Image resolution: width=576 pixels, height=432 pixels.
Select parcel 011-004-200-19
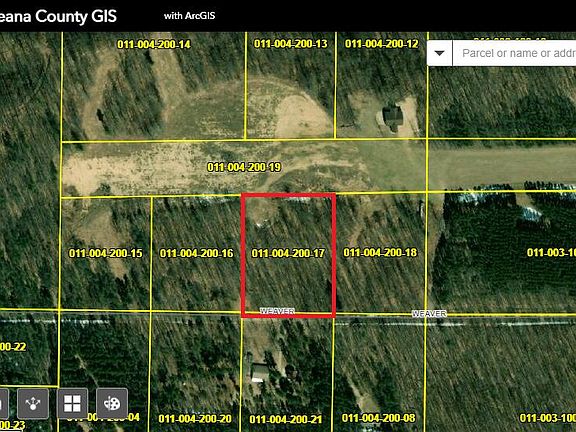244,167
